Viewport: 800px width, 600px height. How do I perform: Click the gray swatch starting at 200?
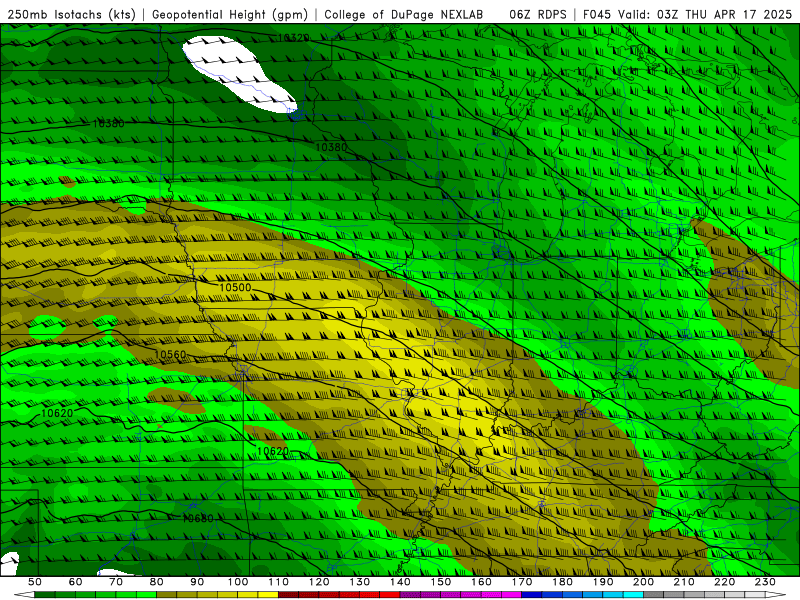click(x=654, y=595)
